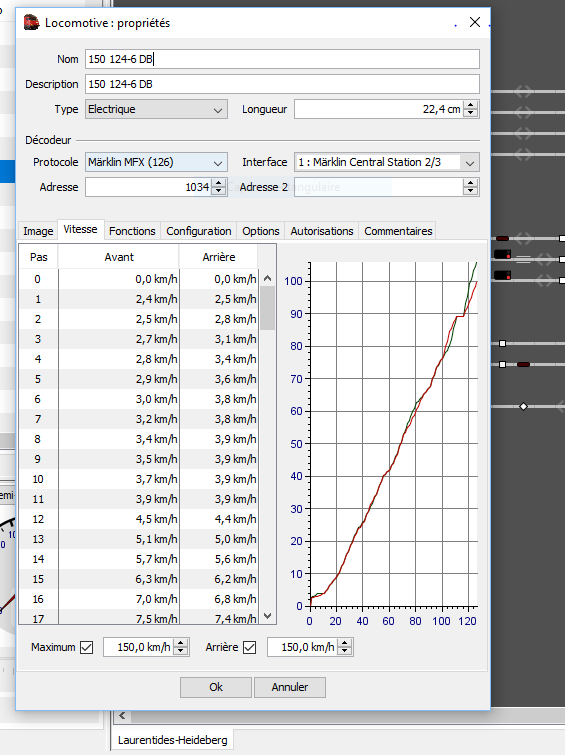Open the Type dropdown showing Electrique
The width and height of the screenshot is (565, 755).
[x=156, y=109]
